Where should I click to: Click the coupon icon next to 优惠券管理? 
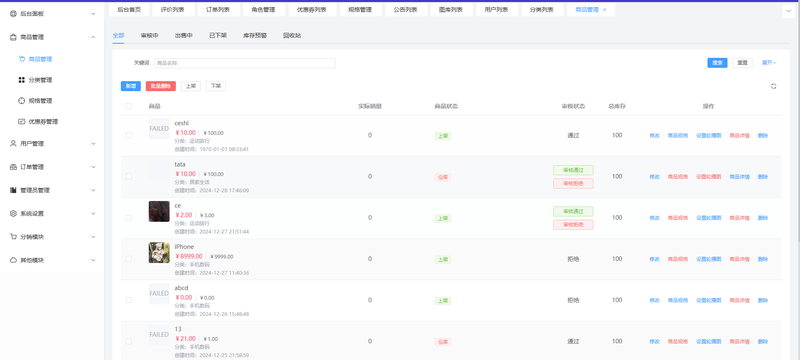(21, 122)
